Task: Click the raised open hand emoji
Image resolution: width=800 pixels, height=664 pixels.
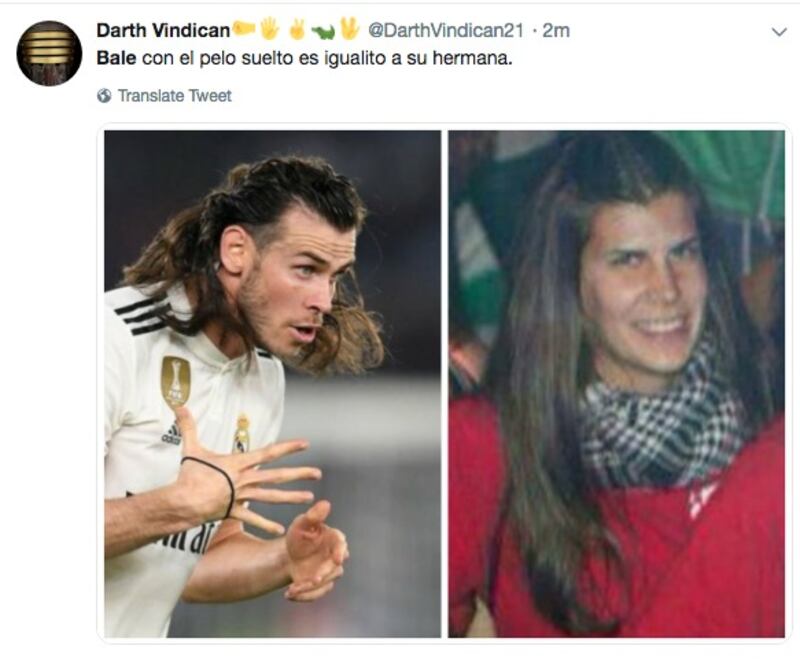Action: (269, 29)
